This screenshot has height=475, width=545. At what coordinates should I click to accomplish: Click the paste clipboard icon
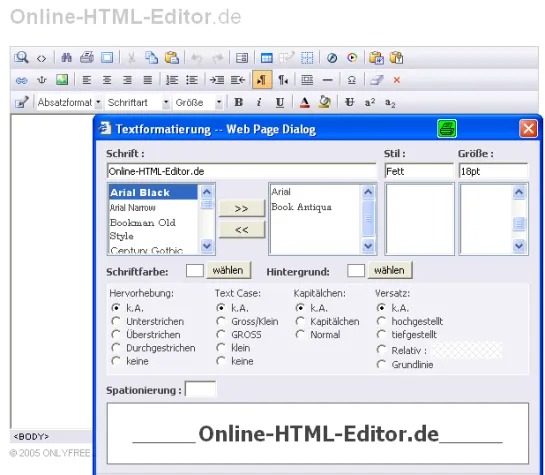click(x=172, y=58)
